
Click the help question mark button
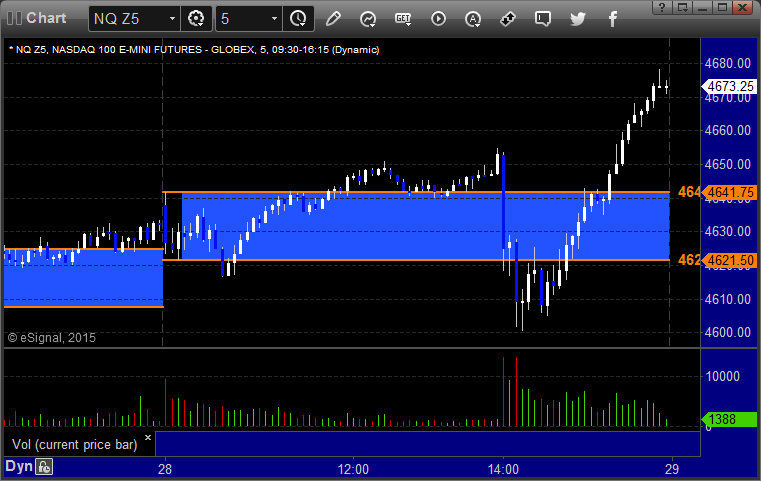[x=662, y=7]
